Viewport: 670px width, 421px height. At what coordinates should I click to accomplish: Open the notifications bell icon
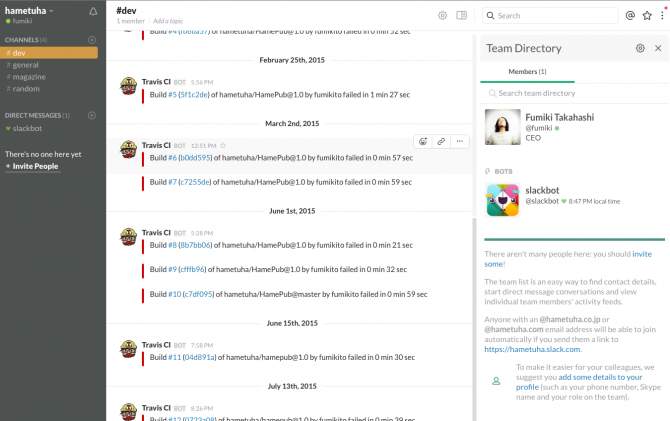(x=93, y=12)
